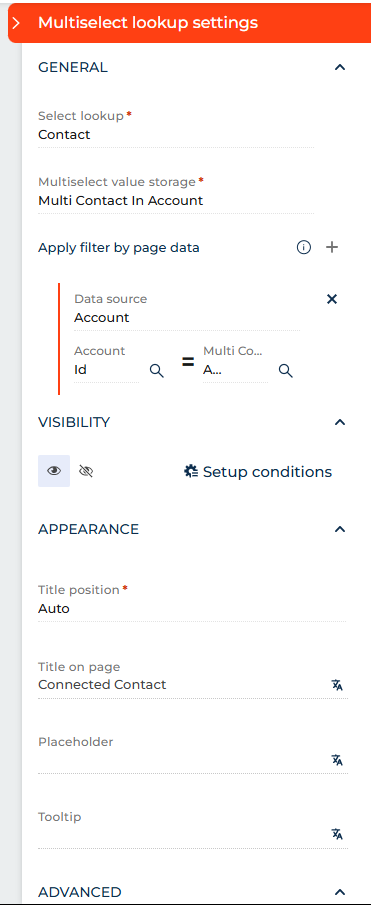Viewport: 371px width, 905px height.
Task: Click the Multiselect lookup settings title
Action: (148, 23)
